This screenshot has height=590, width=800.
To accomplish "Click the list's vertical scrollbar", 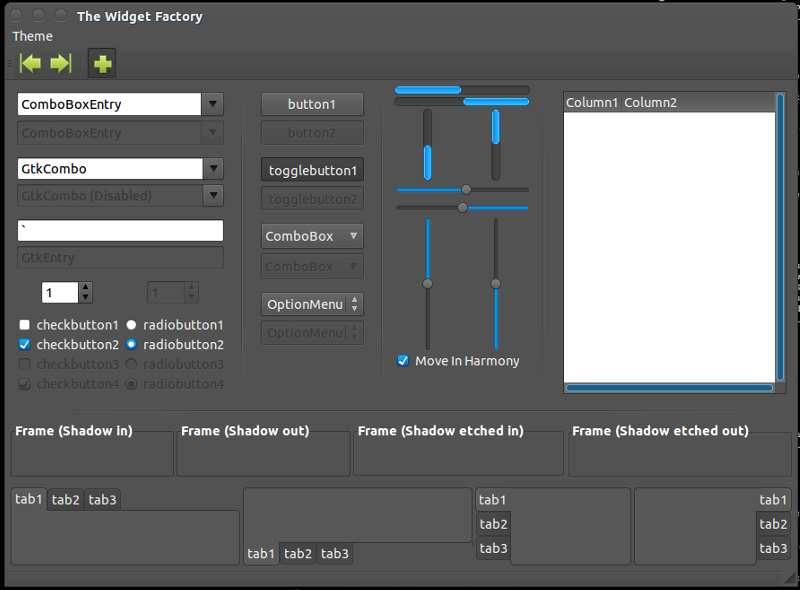I will point(780,237).
